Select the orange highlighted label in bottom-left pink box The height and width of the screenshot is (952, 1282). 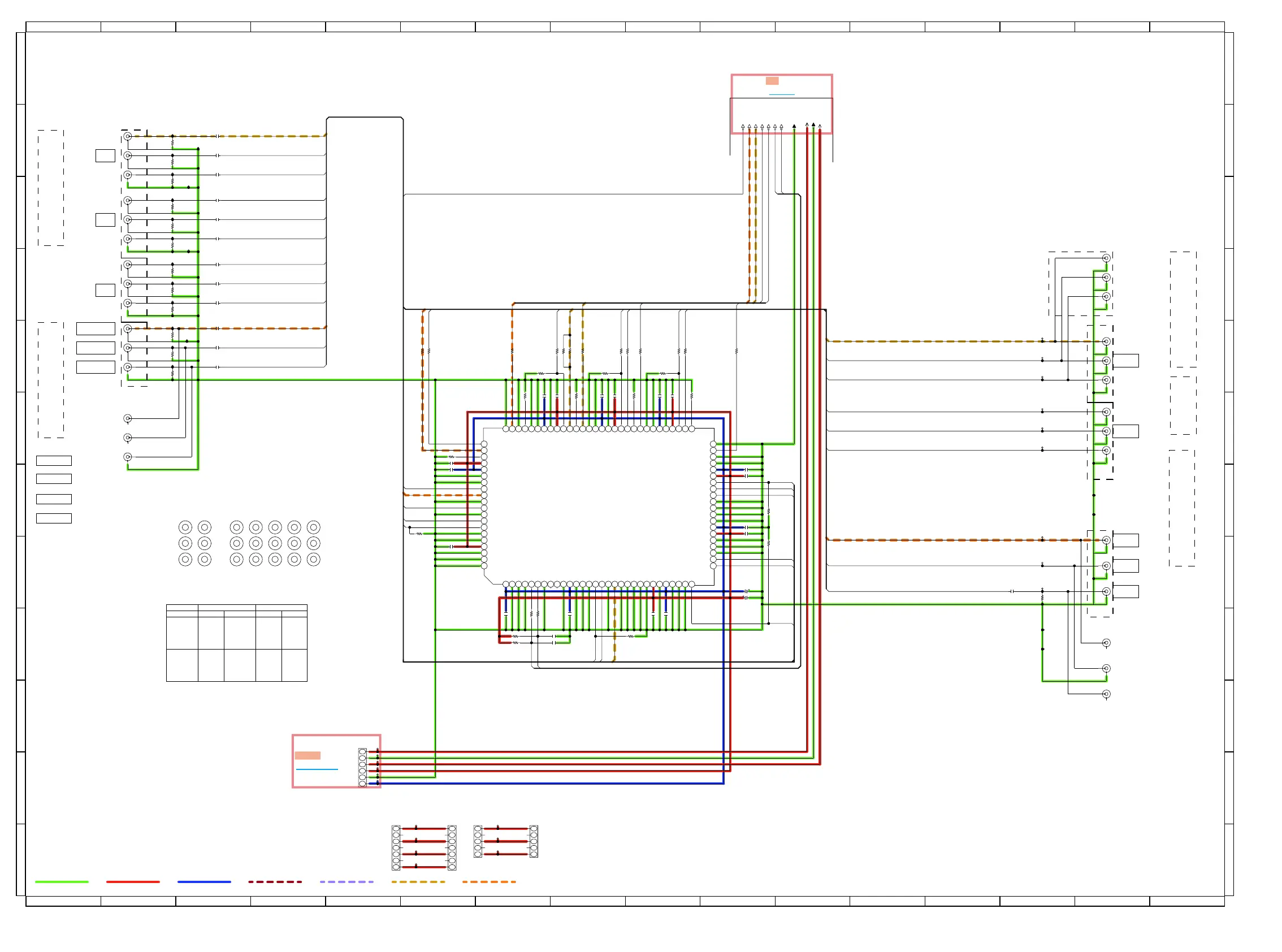(x=307, y=755)
